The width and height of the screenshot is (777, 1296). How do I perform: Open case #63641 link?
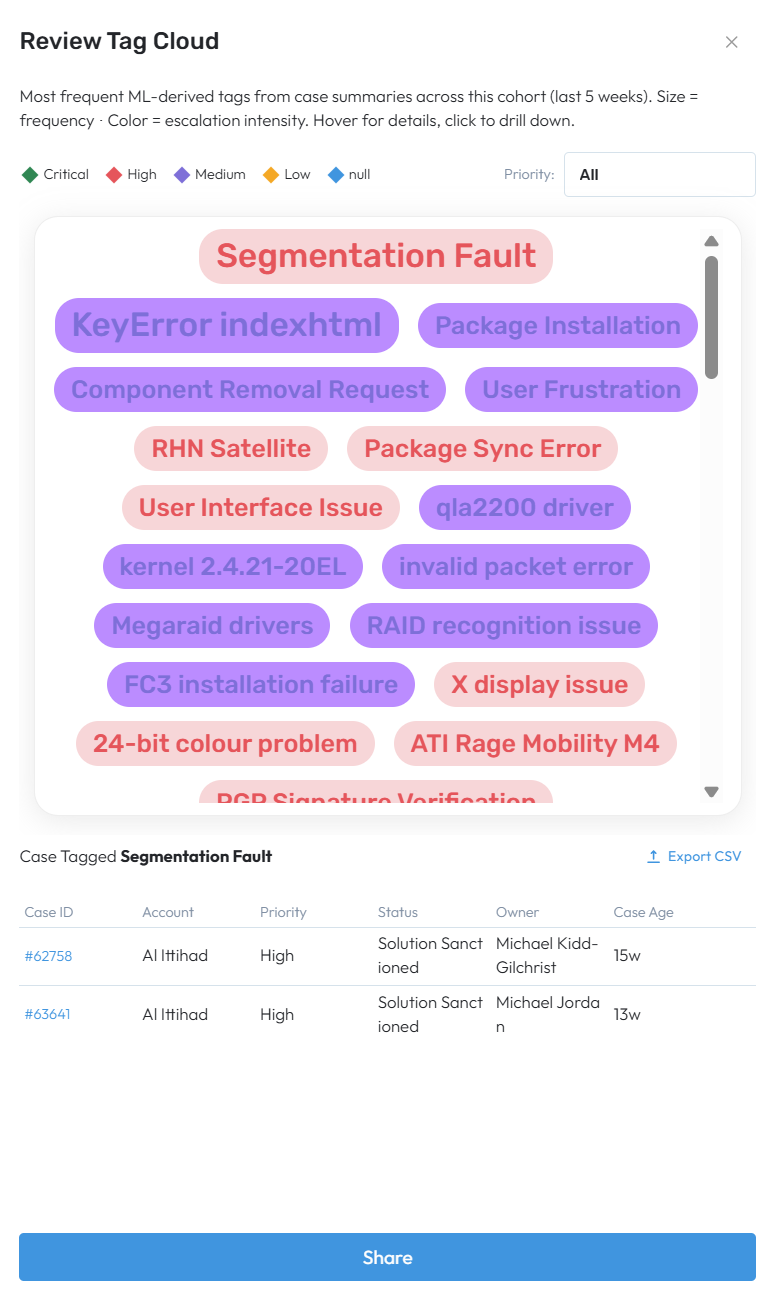coord(48,1015)
